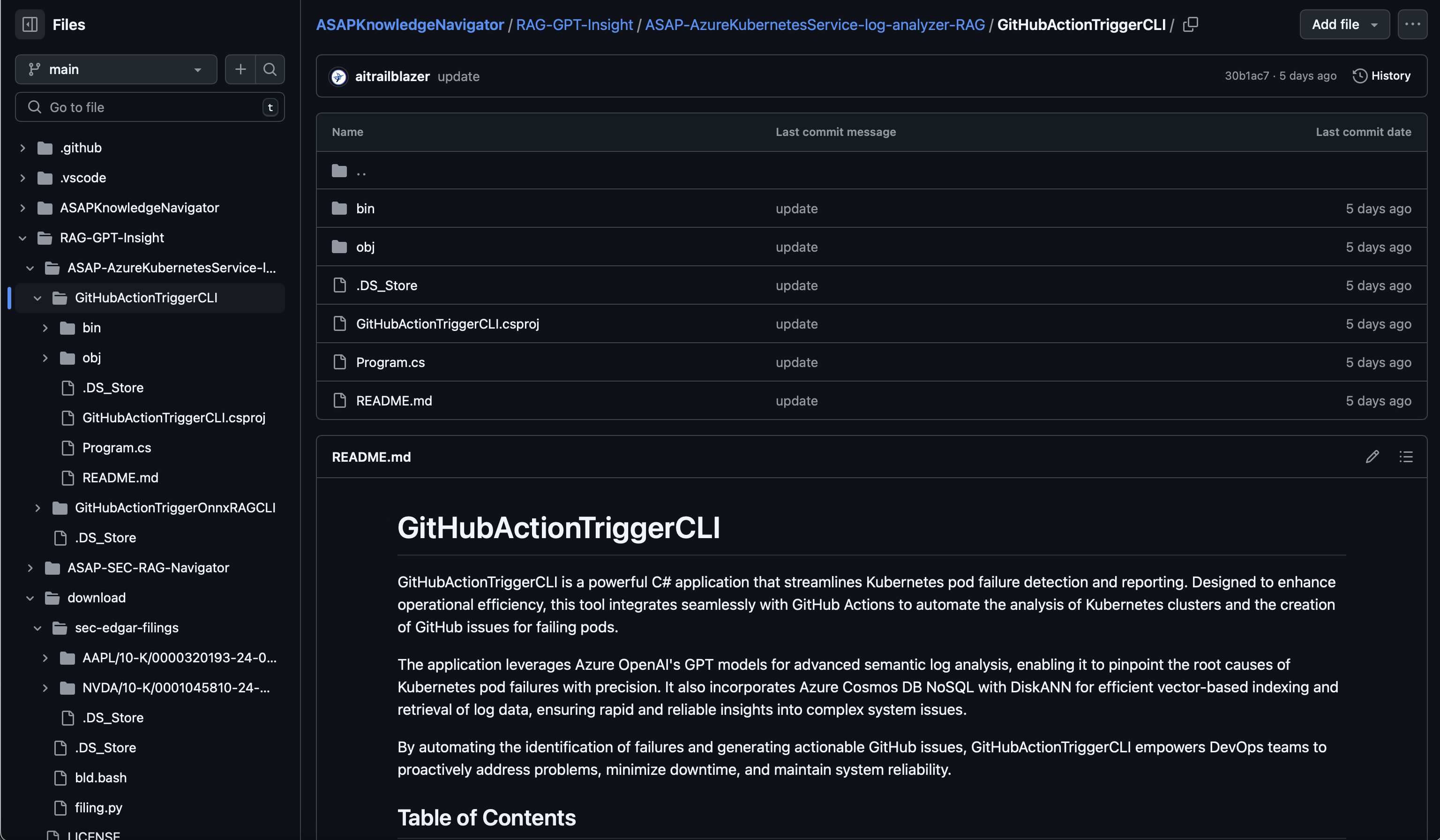Collapse the file tree side panel icon

coord(30,24)
